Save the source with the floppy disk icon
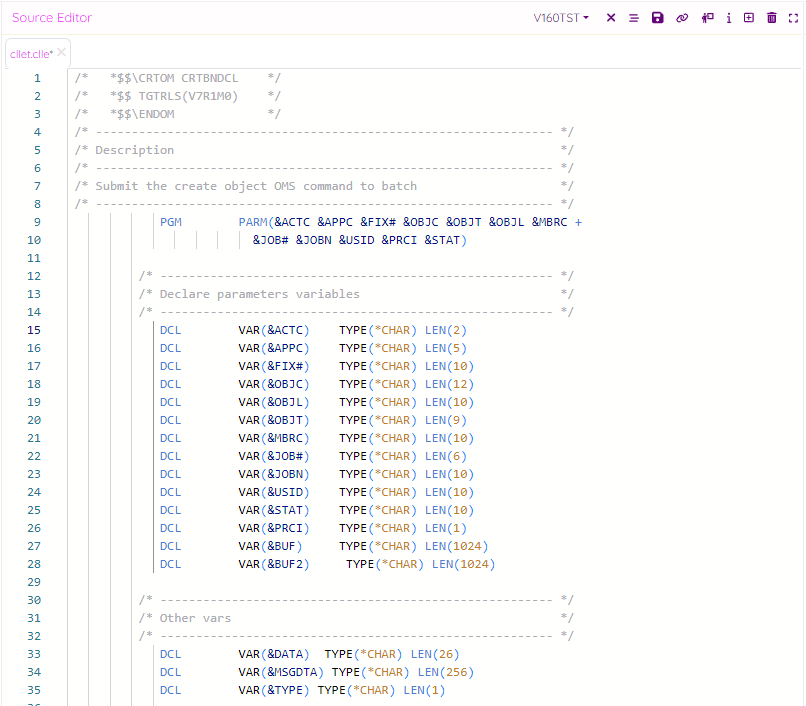 (657, 18)
